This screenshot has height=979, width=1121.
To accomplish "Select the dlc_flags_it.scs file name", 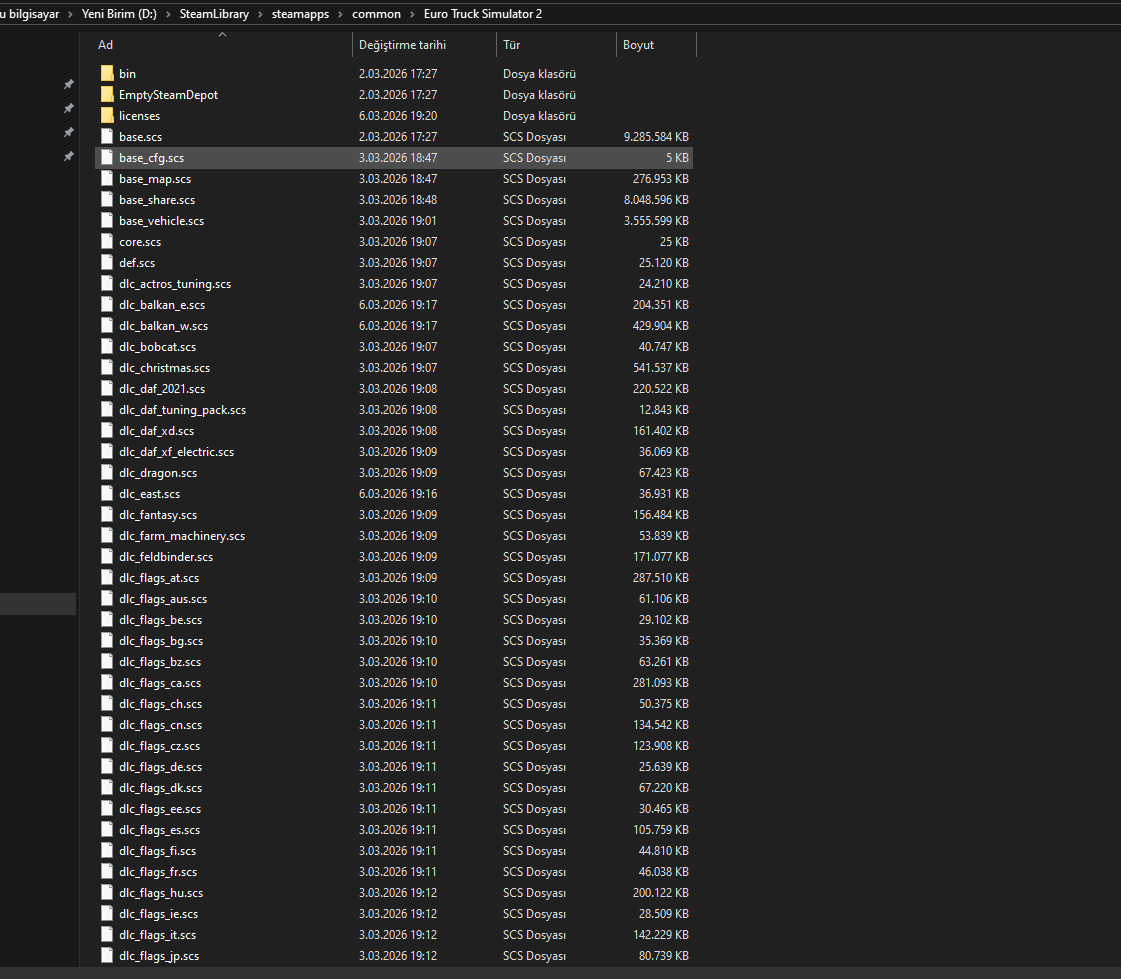I will coord(157,935).
